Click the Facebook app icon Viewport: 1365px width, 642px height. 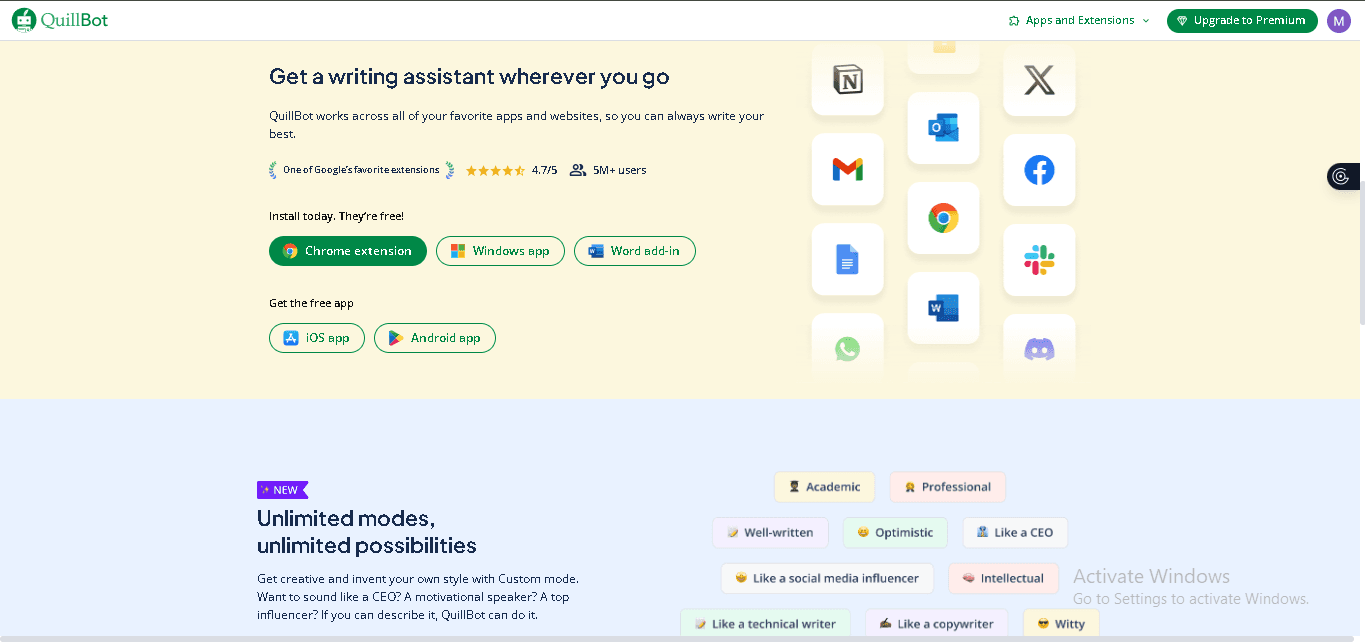coord(1039,170)
